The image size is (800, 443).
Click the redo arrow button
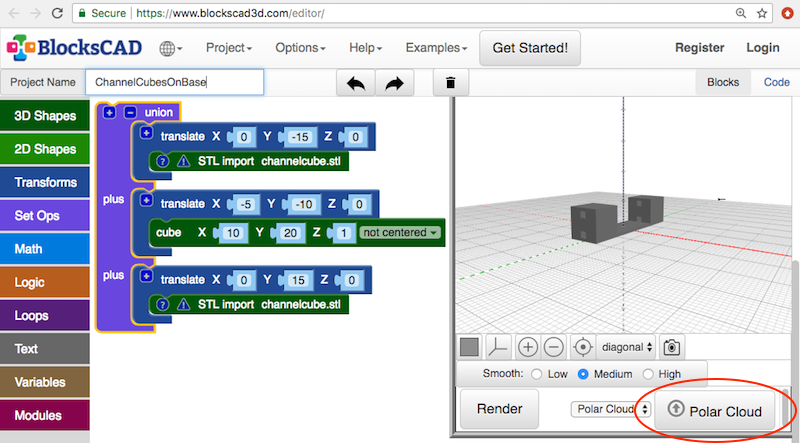coord(394,83)
